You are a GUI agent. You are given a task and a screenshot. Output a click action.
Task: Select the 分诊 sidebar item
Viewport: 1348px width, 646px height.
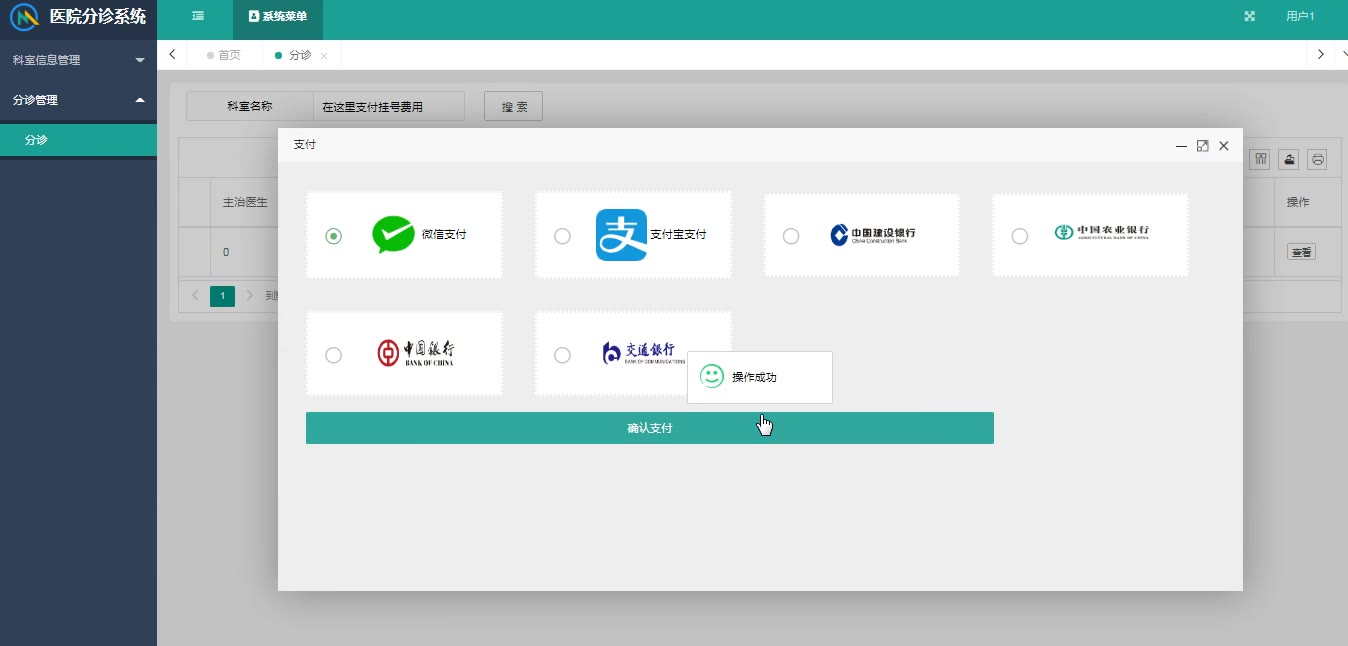coord(78,140)
